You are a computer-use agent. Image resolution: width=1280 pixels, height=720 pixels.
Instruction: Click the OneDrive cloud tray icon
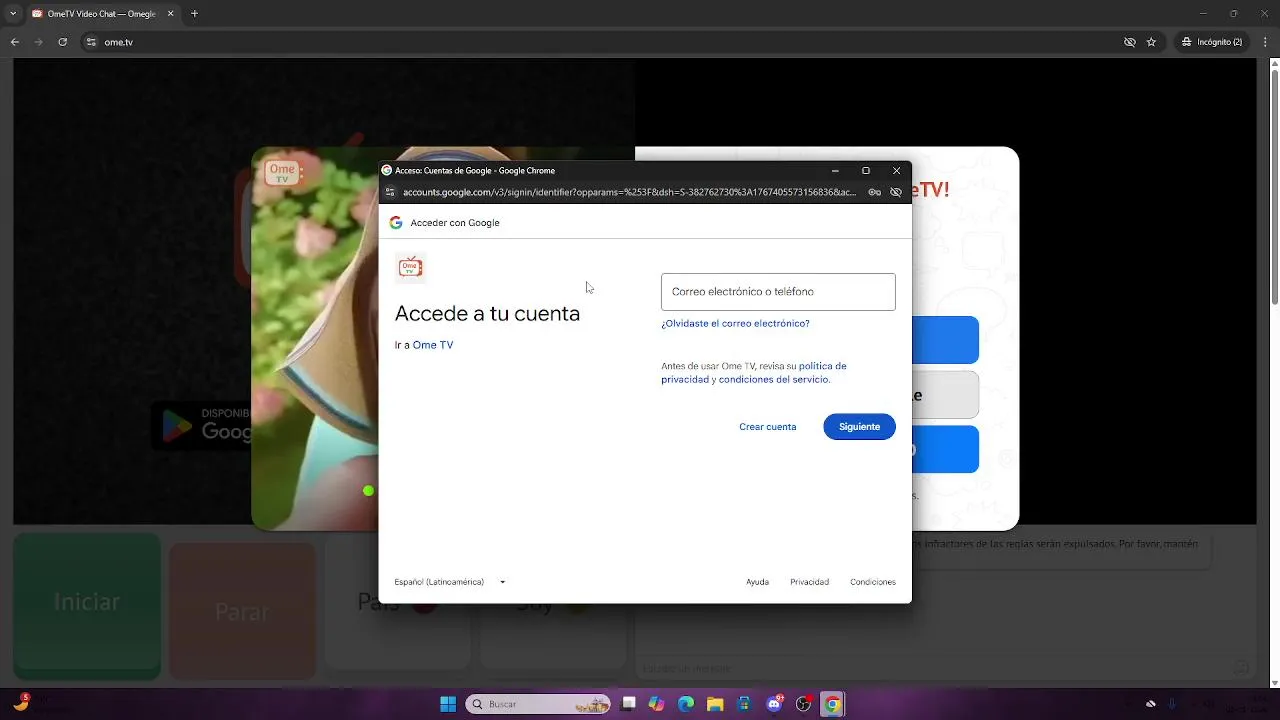1151,704
